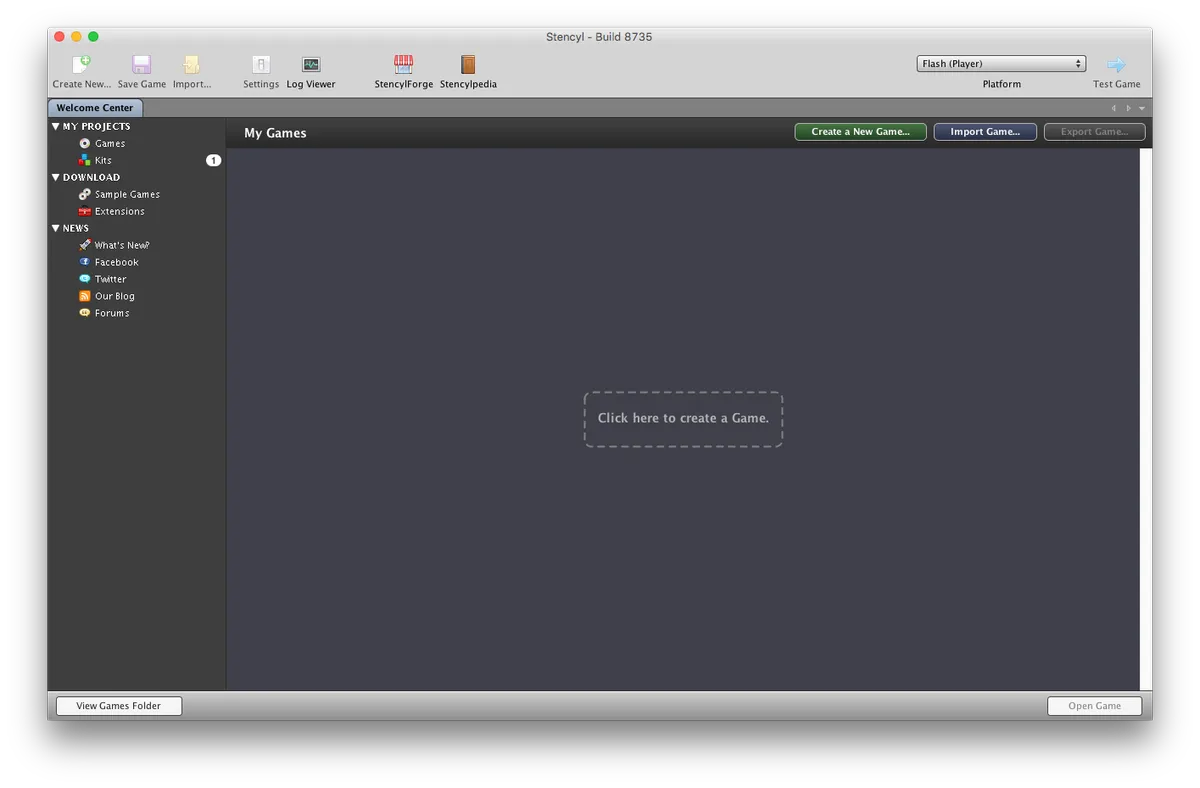Open the Platform dropdown Flash (Player)
The height and width of the screenshot is (788, 1200).
click(1001, 64)
